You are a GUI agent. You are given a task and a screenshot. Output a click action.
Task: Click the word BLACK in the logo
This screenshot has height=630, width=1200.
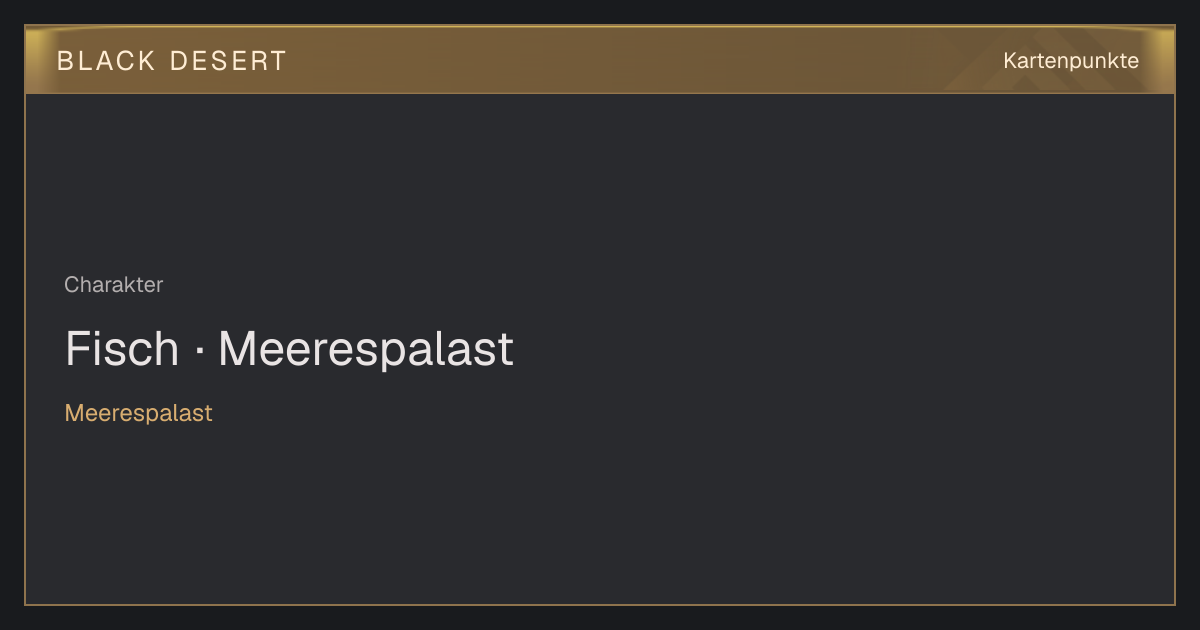click(x=106, y=61)
